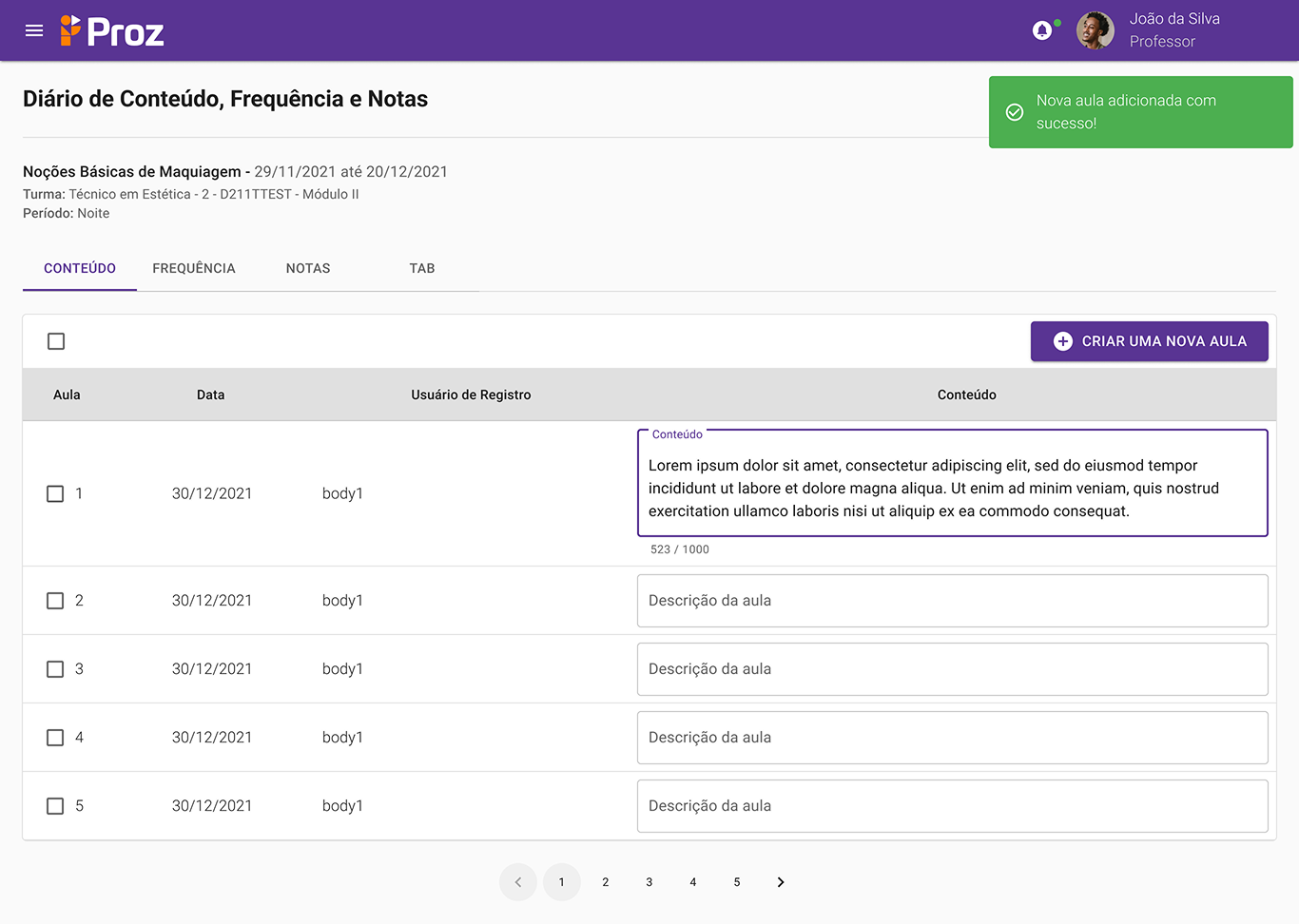The width and height of the screenshot is (1299, 924).
Task: Click the success checkmark icon in toast
Action: coord(1015,112)
